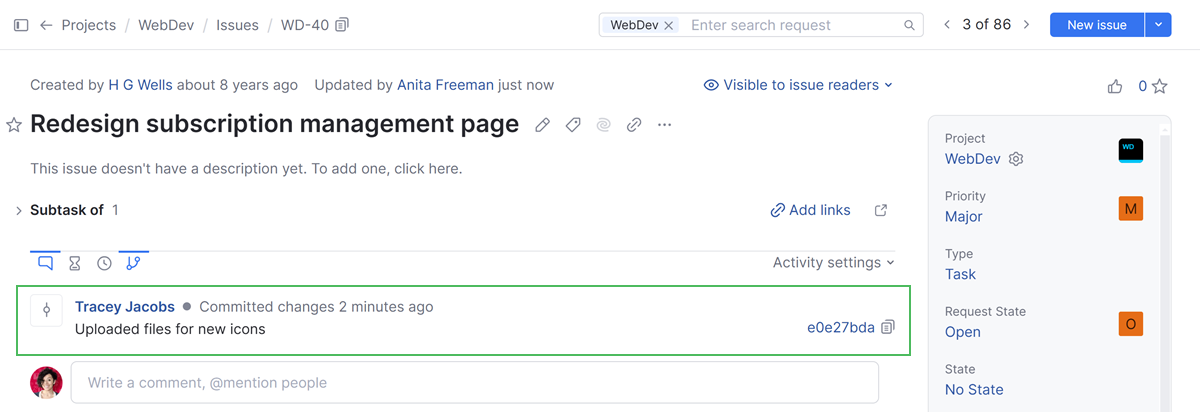Open the Activity settings dropdown
Image resolution: width=1200 pixels, height=412 pixels.
coord(833,263)
